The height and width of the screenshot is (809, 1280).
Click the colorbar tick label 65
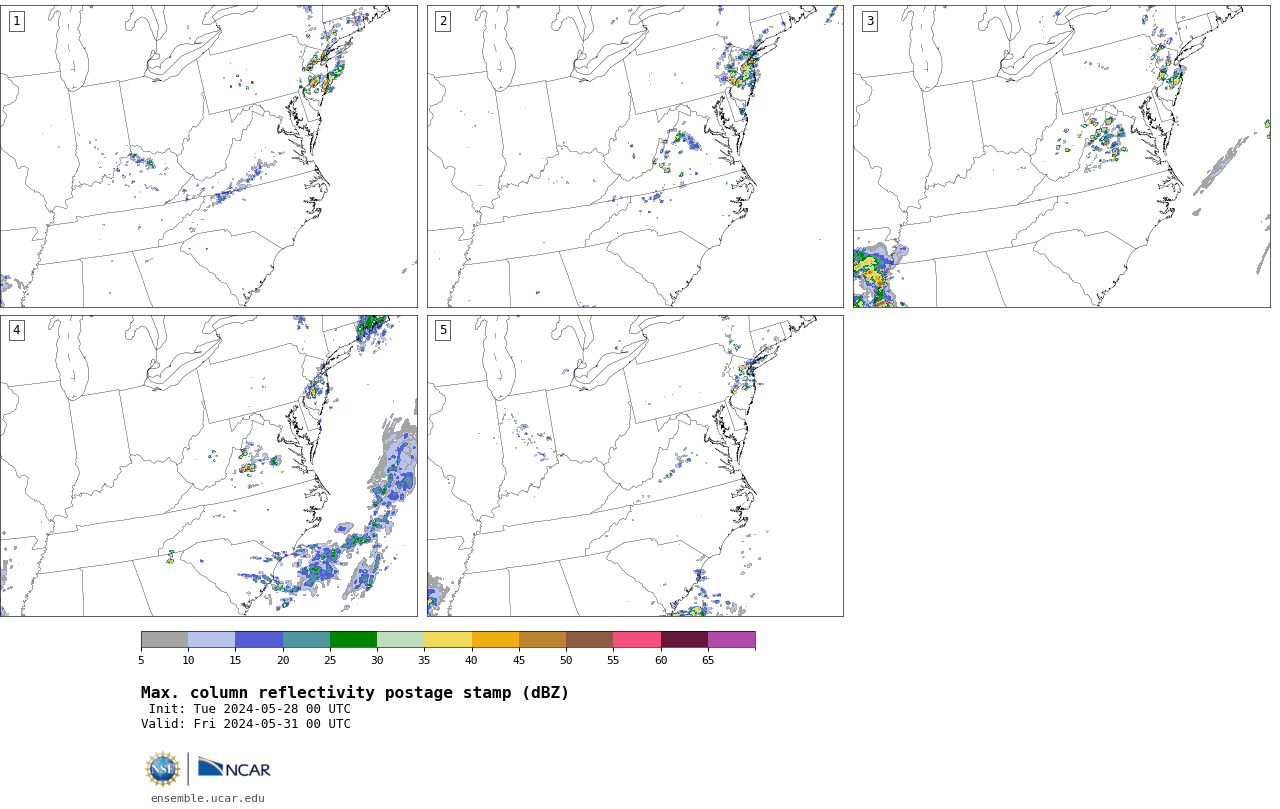click(x=708, y=660)
